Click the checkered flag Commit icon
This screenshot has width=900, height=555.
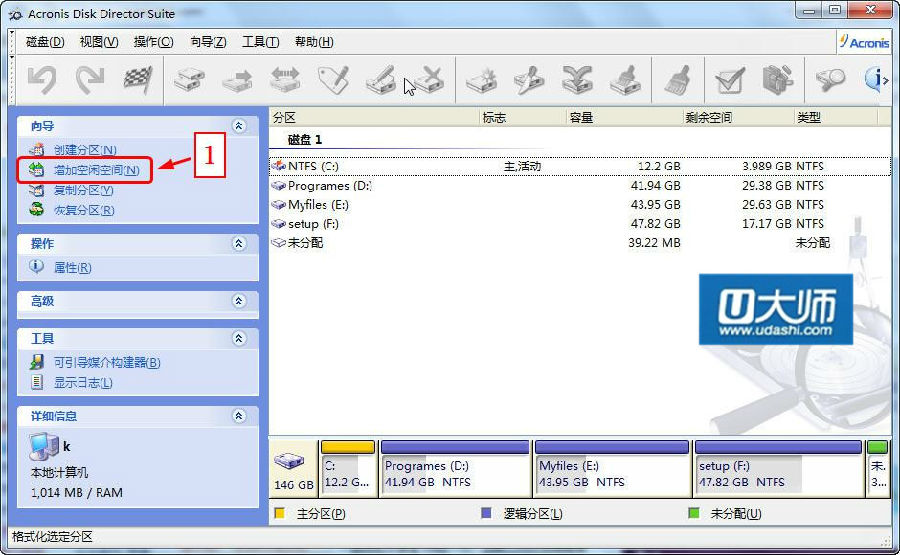point(137,80)
